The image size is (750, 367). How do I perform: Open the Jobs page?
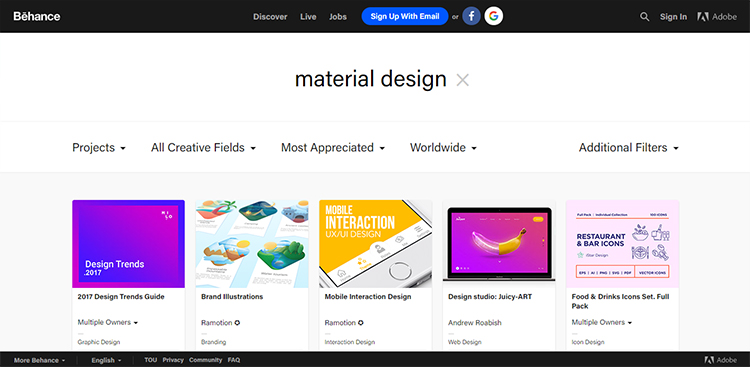click(x=338, y=17)
